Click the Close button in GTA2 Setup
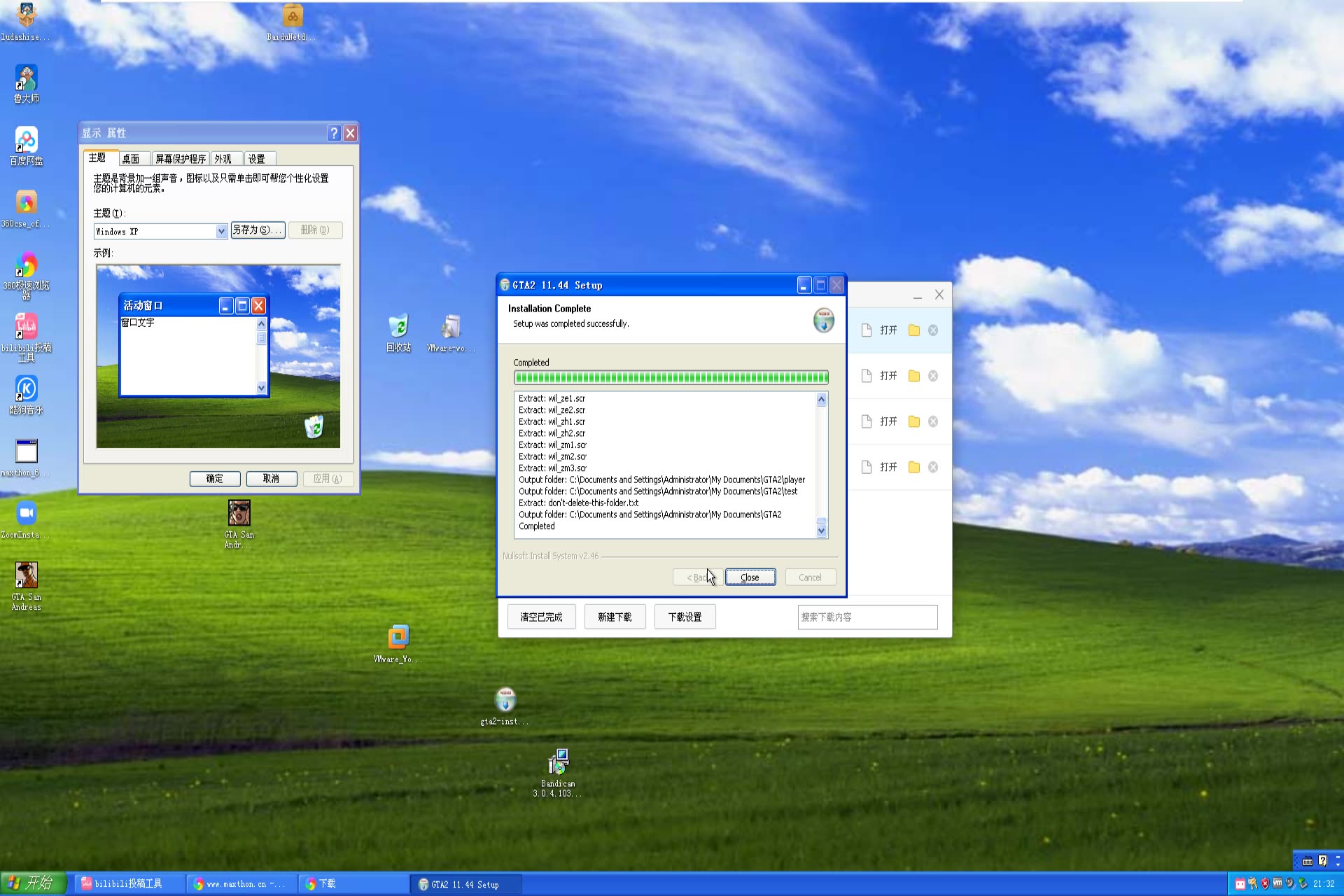1344x896 pixels. click(750, 577)
